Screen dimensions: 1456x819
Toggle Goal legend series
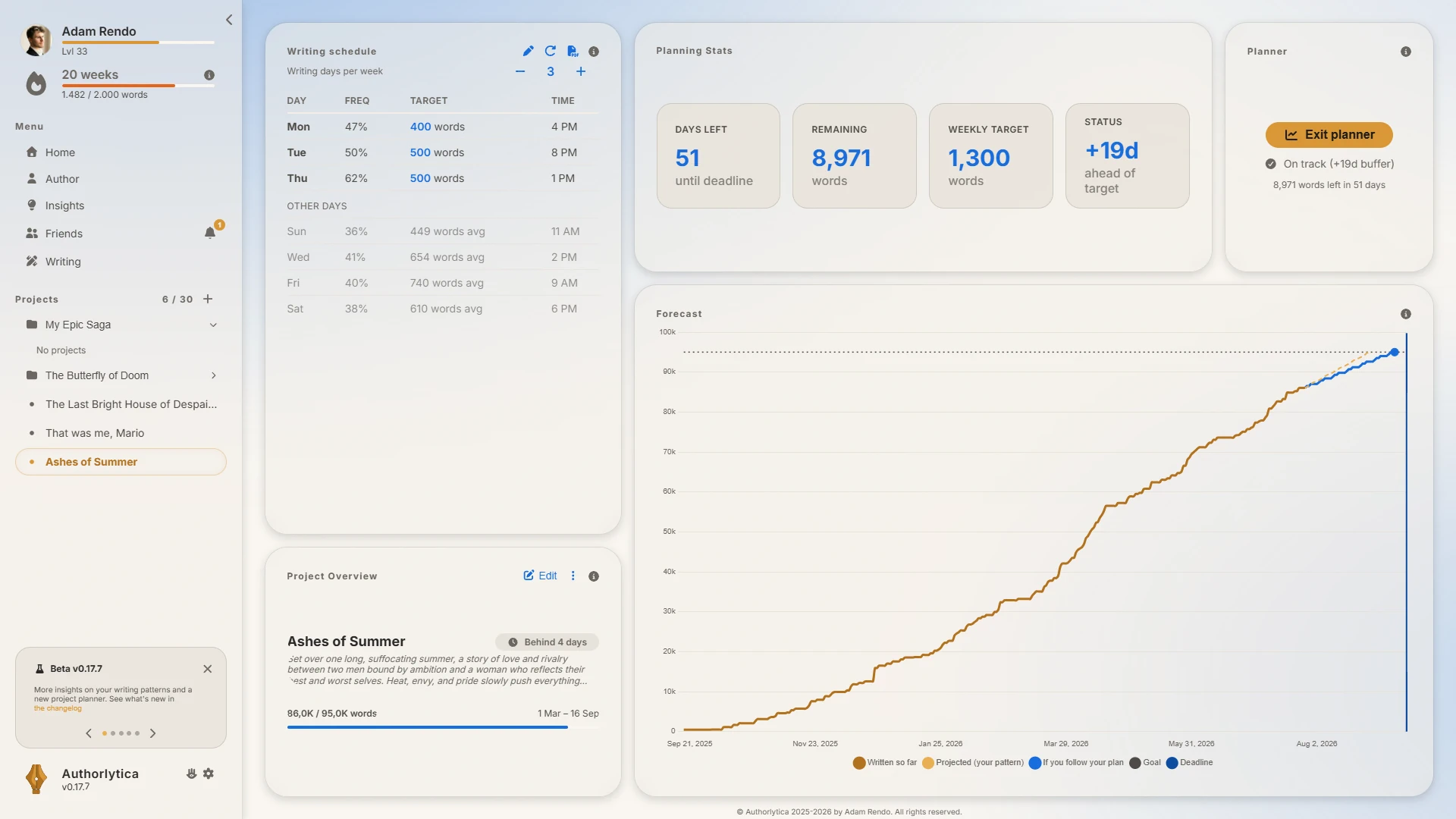click(1145, 763)
